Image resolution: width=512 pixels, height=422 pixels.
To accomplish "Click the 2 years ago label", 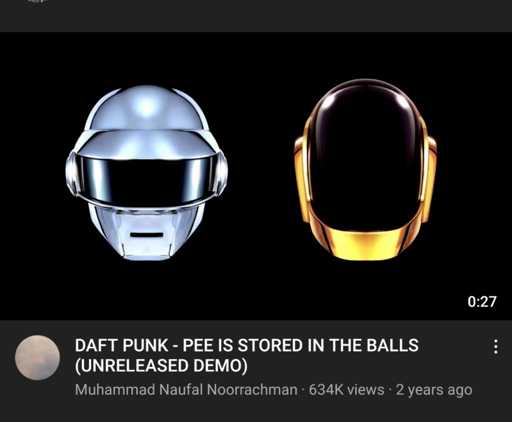I will [x=434, y=390].
